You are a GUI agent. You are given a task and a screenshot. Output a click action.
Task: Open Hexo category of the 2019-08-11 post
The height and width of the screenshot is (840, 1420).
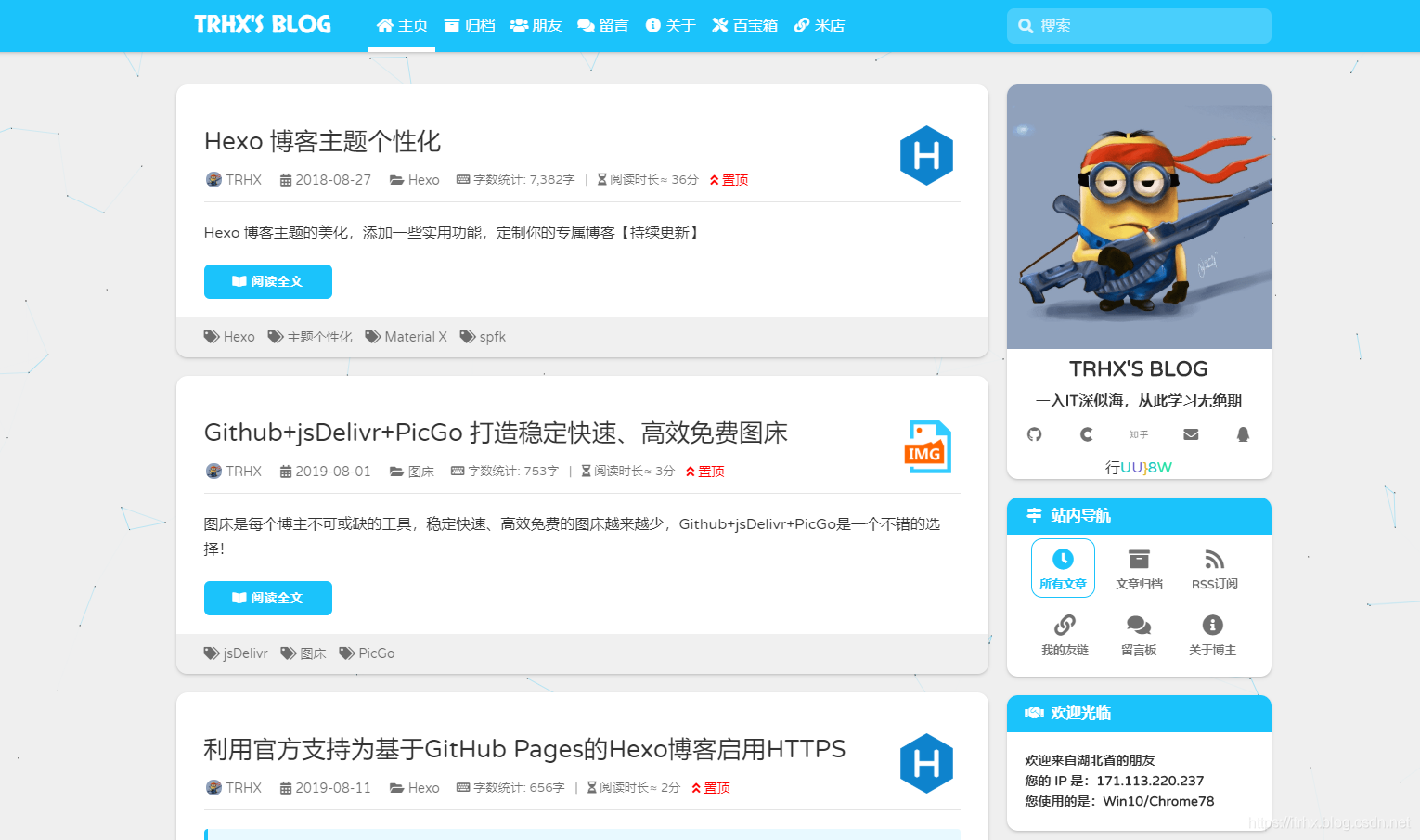[x=415, y=788]
